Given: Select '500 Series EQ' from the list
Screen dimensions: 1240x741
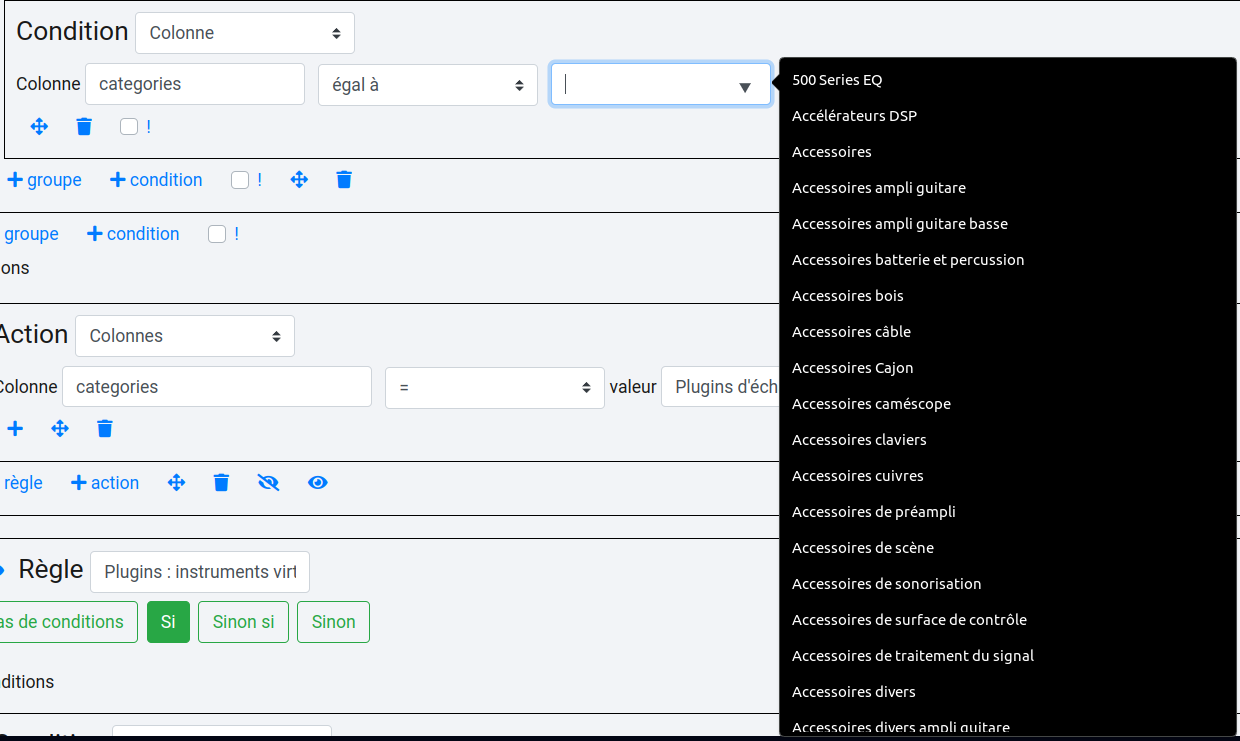Looking at the screenshot, I should click(837, 80).
